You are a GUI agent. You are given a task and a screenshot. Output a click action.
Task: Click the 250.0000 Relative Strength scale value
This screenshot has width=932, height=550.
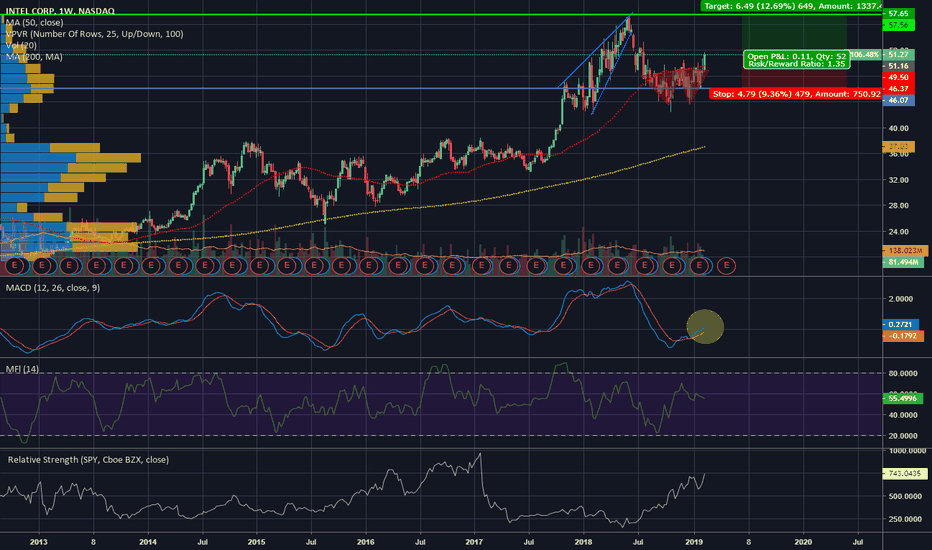pos(905,519)
